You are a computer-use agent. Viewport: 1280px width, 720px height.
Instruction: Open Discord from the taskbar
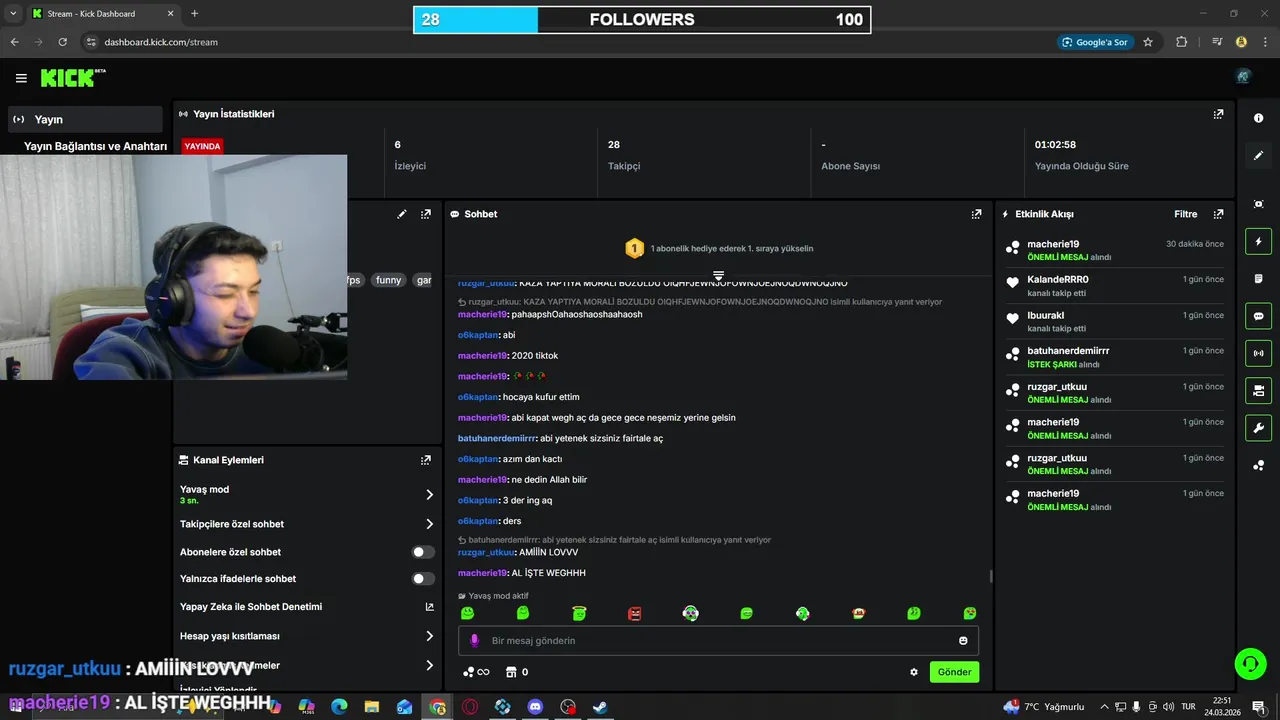click(534, 706)
